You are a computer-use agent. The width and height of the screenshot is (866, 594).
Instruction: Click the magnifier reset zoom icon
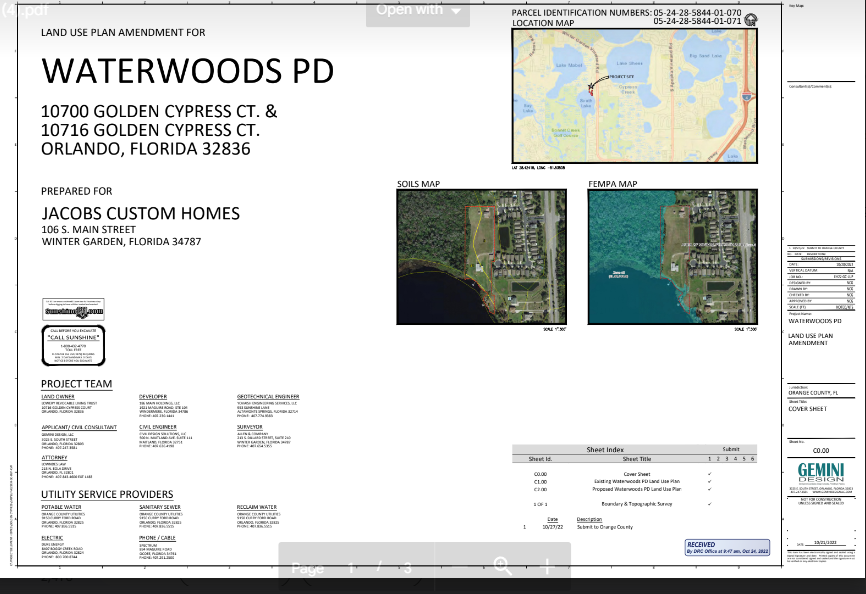pyautogui.click(x=501, y=567)
